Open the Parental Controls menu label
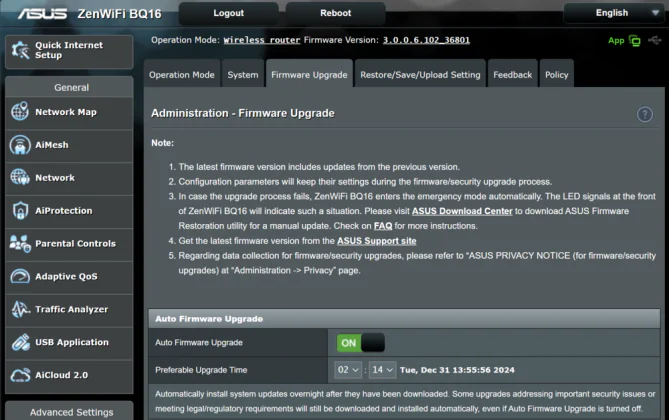The width and height of the screenshot is (669, 420). tap(76, 243)
